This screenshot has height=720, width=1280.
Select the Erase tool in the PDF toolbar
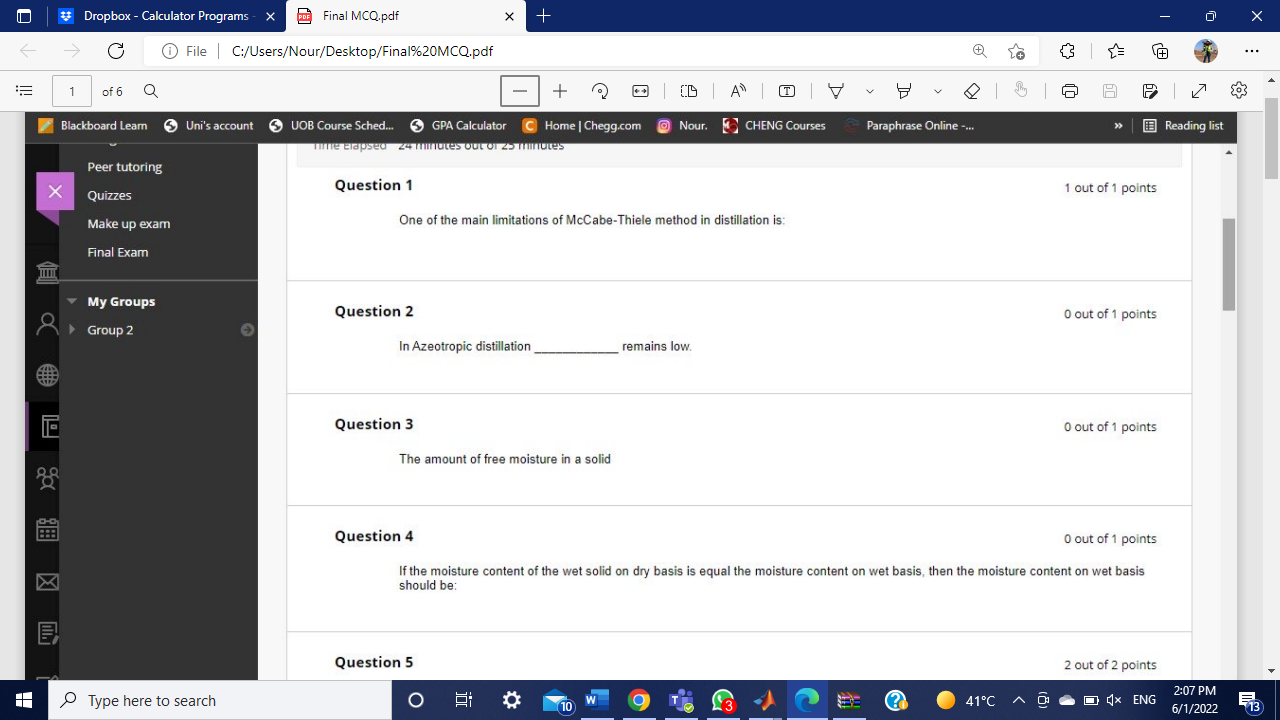(x=970, y=91)
